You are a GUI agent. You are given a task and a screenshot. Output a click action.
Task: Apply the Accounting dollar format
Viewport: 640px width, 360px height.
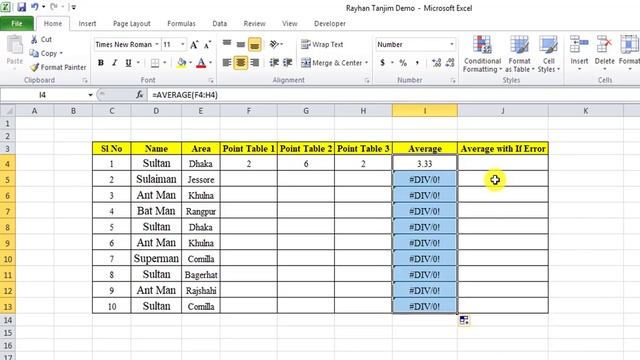(382, 63)
